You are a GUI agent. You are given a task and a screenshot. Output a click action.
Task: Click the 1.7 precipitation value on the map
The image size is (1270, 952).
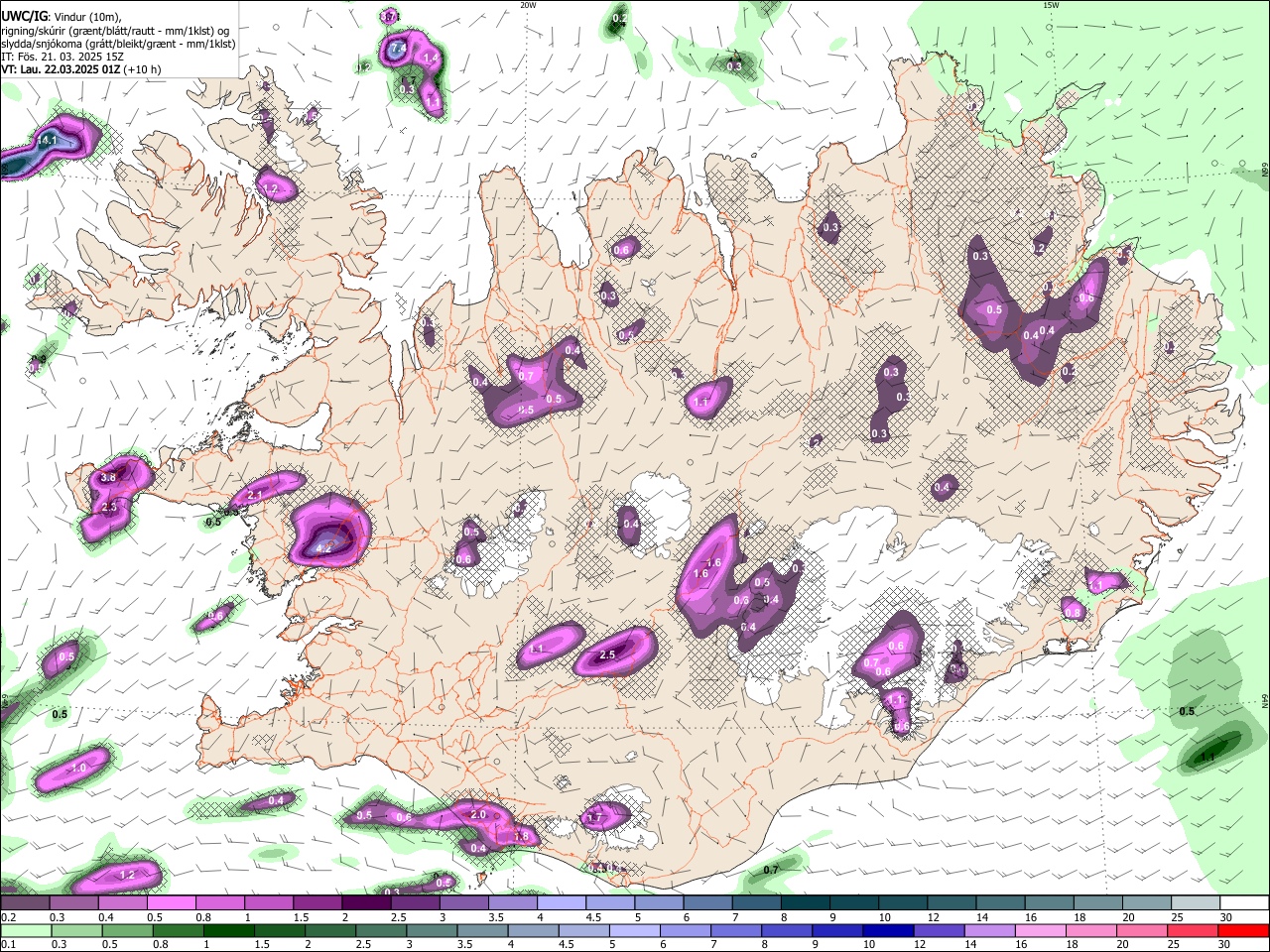click(595, 818)
